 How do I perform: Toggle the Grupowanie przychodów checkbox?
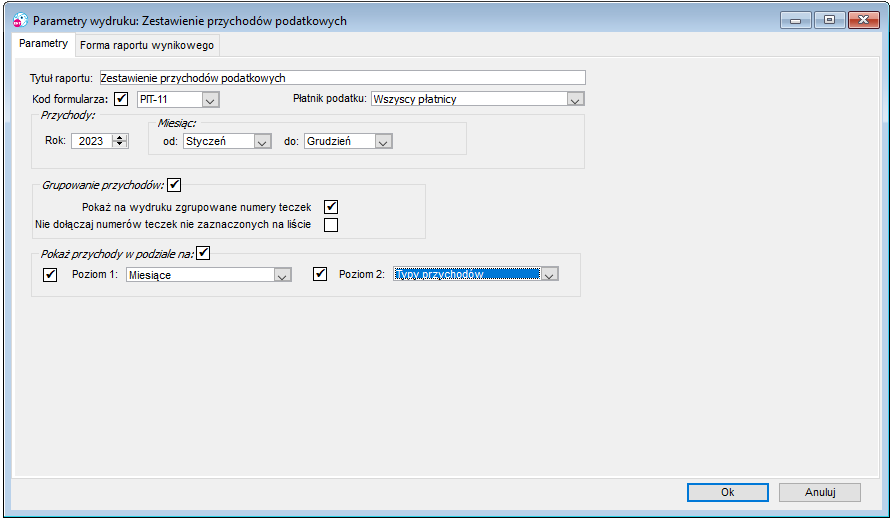[174, 185]
